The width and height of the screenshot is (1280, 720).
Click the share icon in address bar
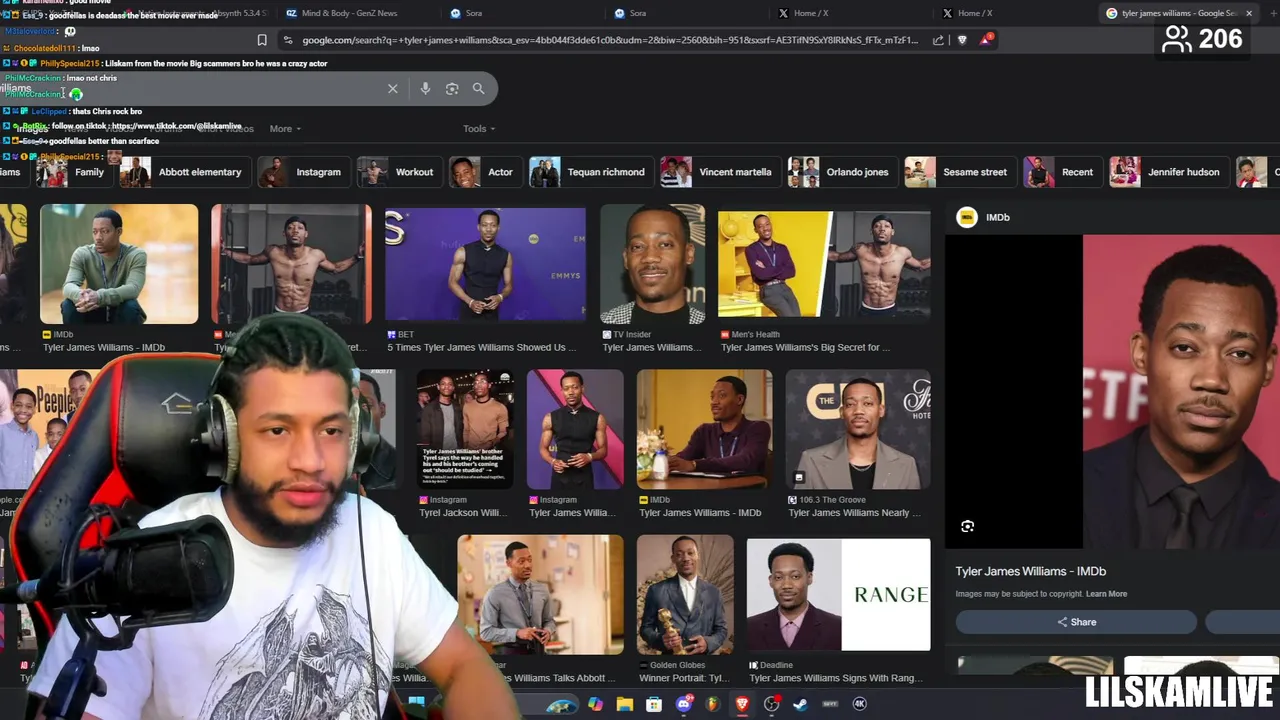(x=938, y=40)
